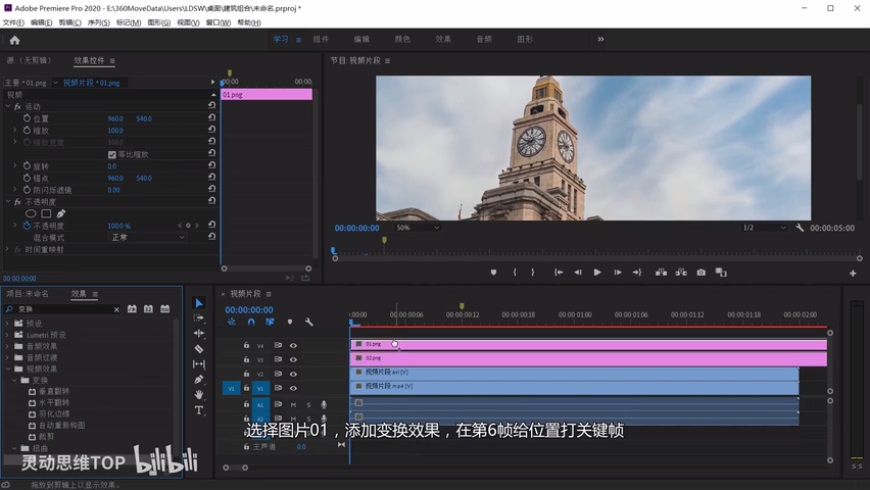Switch to 效果 workspace tab
The width and height of the screenshot is (870, 490).
point(443,39)
